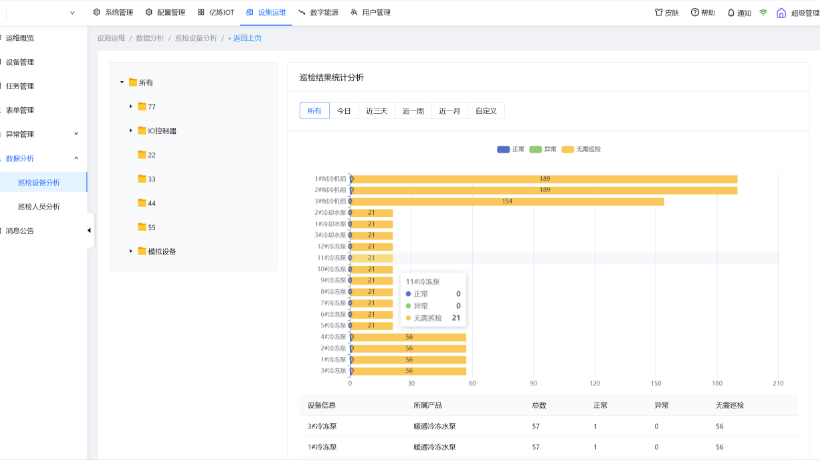820x460 pixels.
Task: Click the folder icon for 模拟设备
Action: pyautogui.click(x=142, y=251)
